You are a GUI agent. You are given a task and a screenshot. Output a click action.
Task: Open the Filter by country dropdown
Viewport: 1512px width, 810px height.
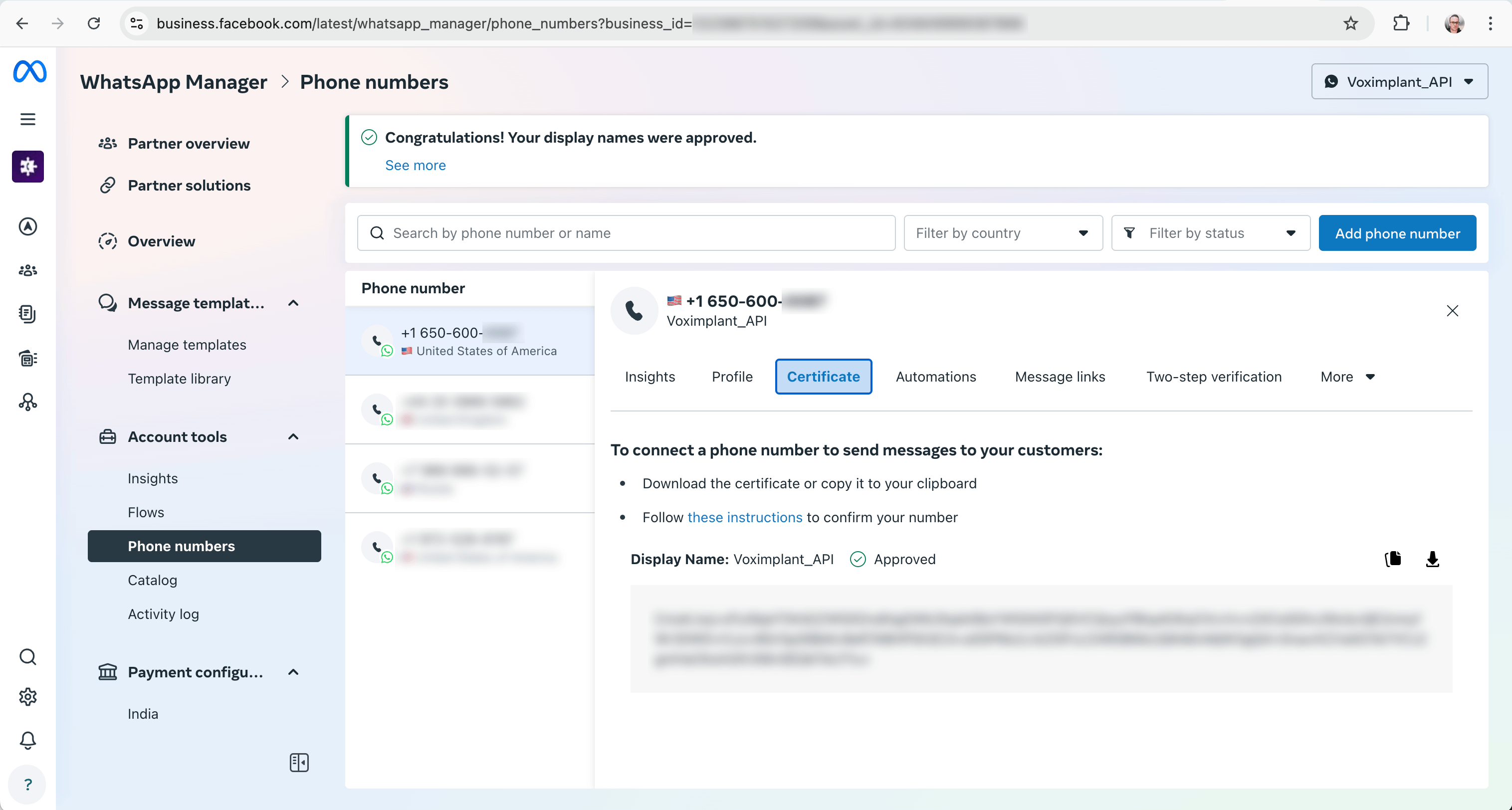1003,233
